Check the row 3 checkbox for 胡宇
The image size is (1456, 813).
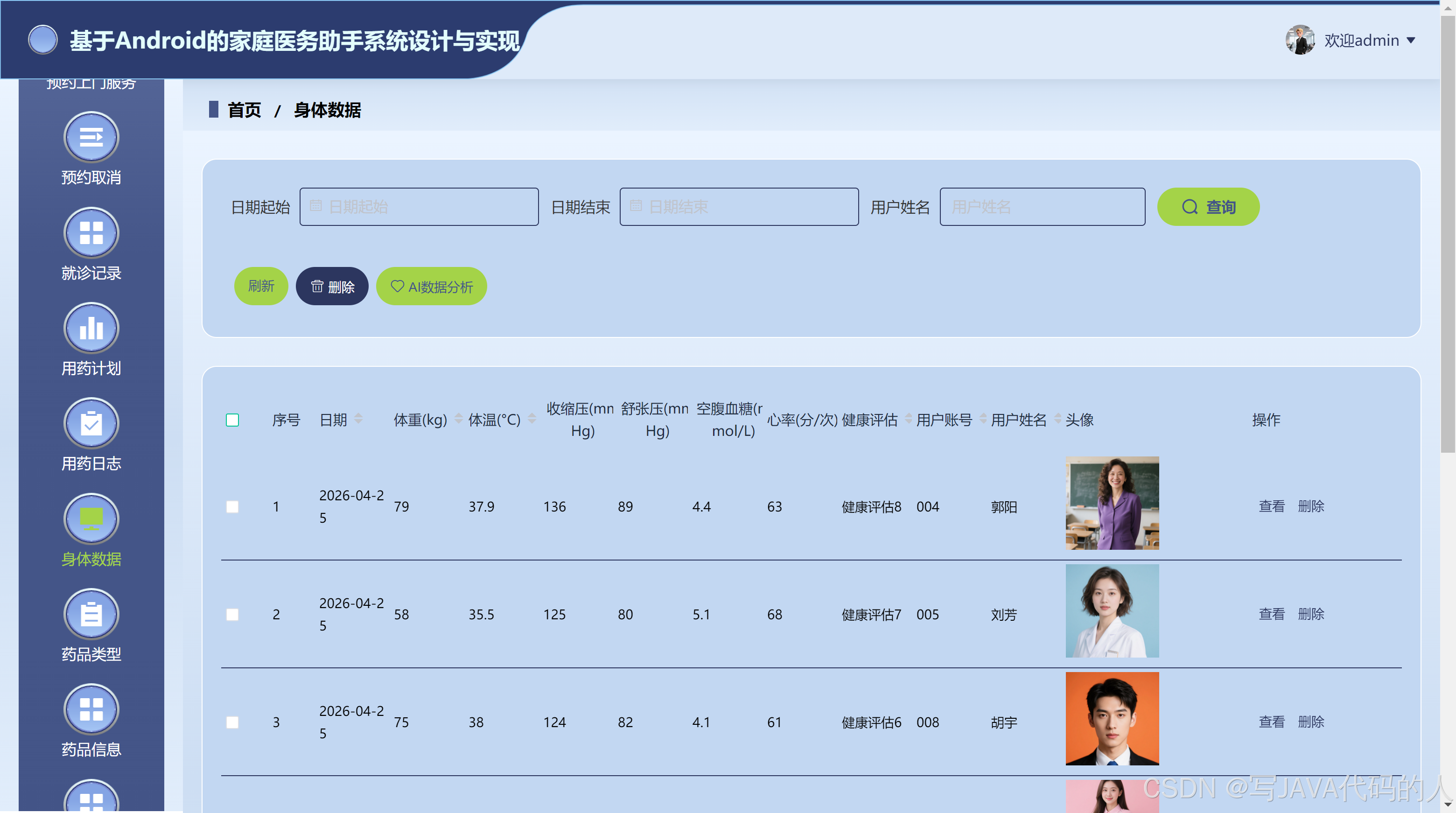point(232,722)
